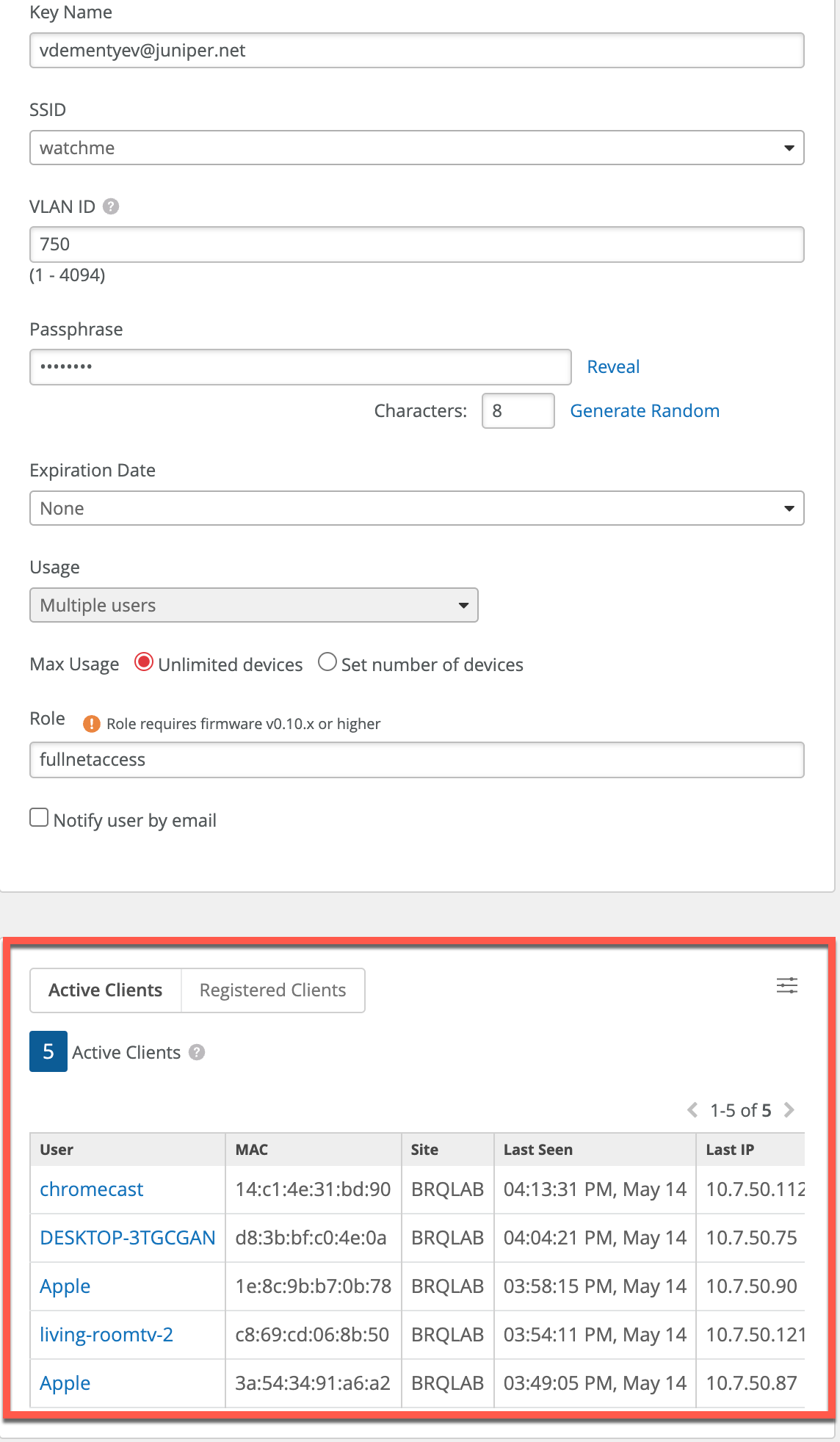Viewport: 840px width, 1442px height.
Task: Click the Role firmware warning icon
Action: 91,724
